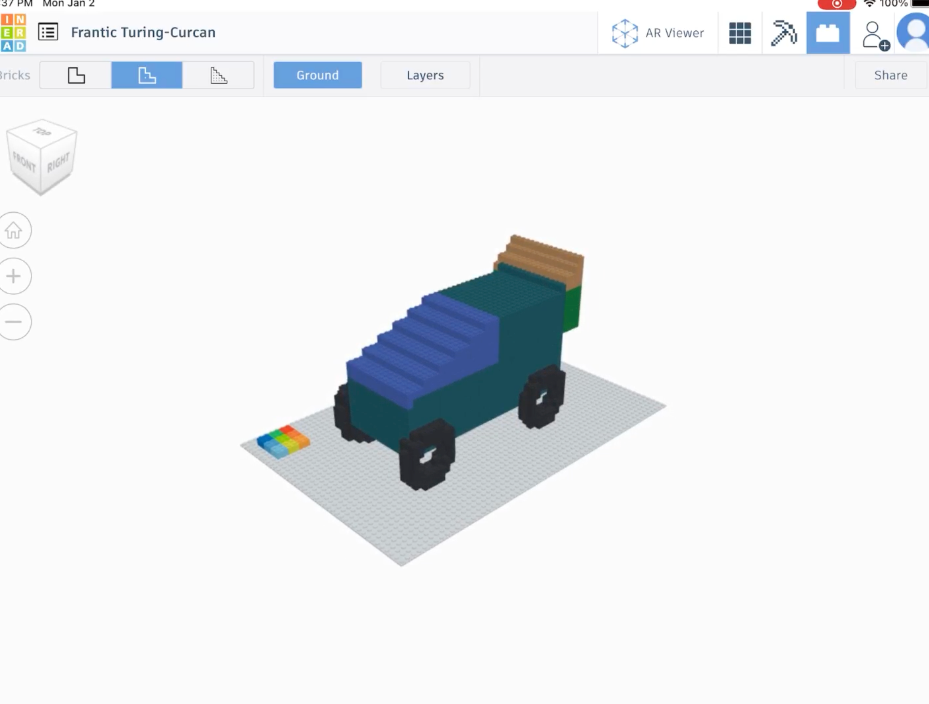Click the project title Frantic Turing-Curcan
929x704 pixels.
click(x=143, y=32)
